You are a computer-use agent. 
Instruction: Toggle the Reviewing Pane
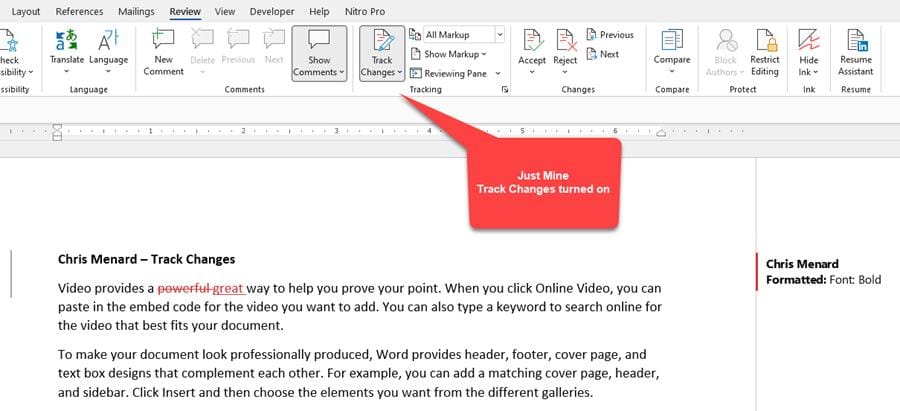pyautogui.click(x=449, y=73)
